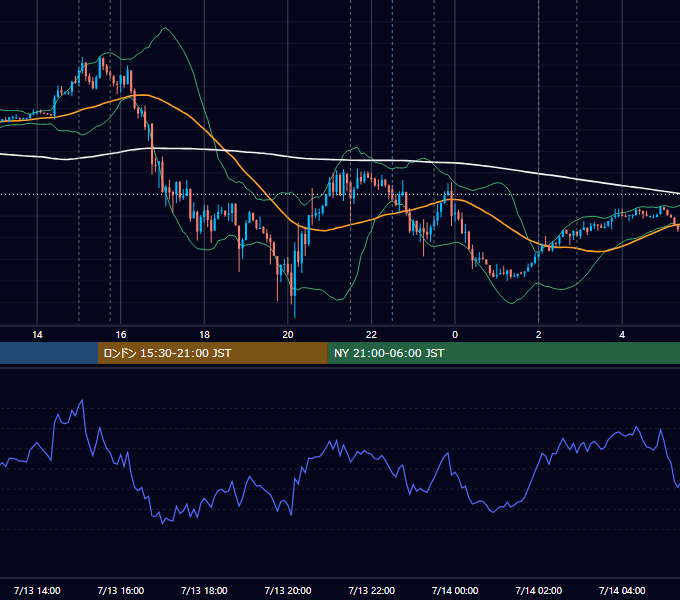The width and height of the screenshot is (680, 600).
Task: Click the 7/14 04:00 time label
Action: (622, 590)
